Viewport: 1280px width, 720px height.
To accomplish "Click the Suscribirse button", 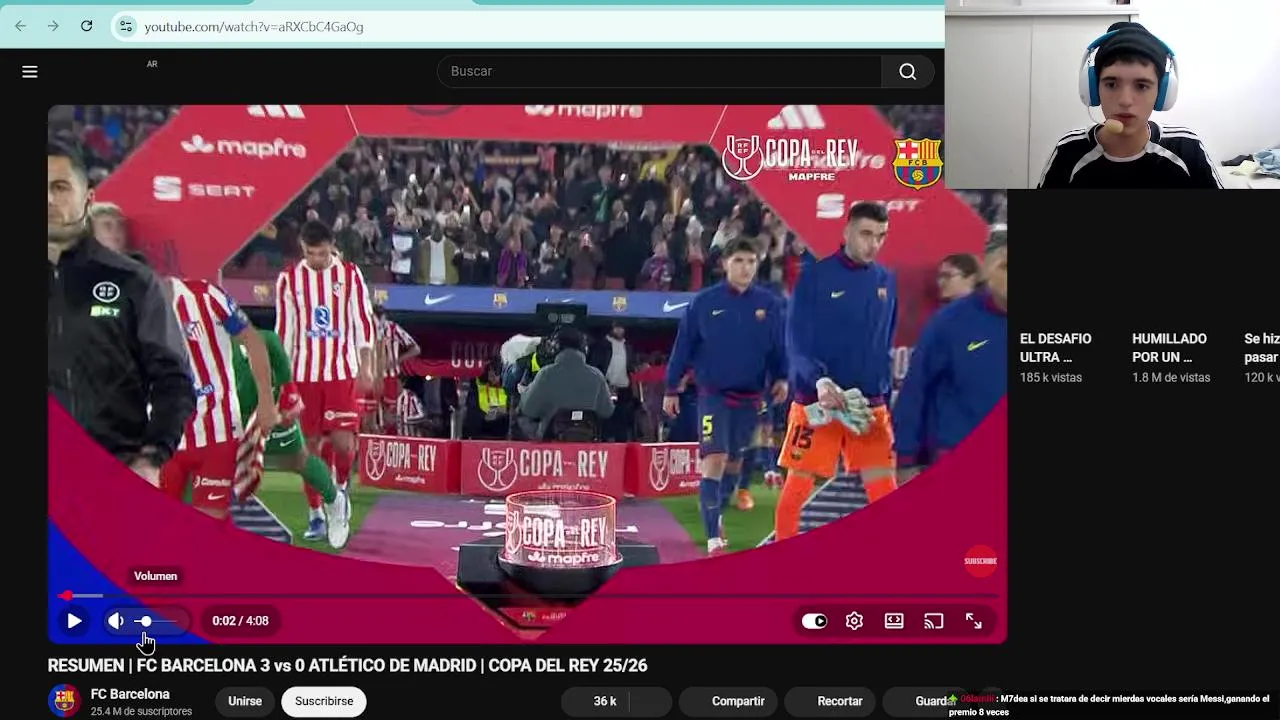I will (324, 701).
